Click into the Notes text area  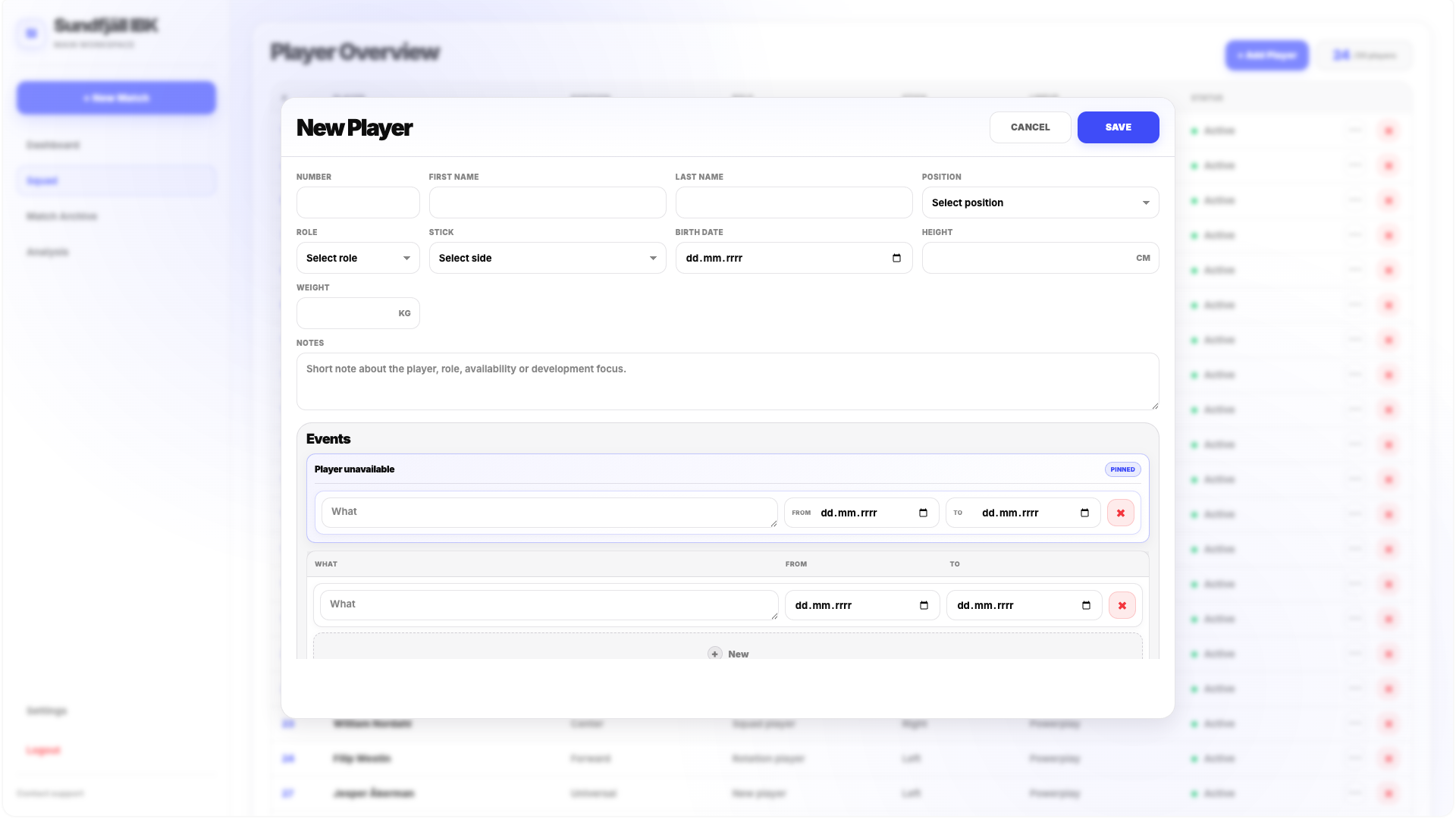point(727,381)
